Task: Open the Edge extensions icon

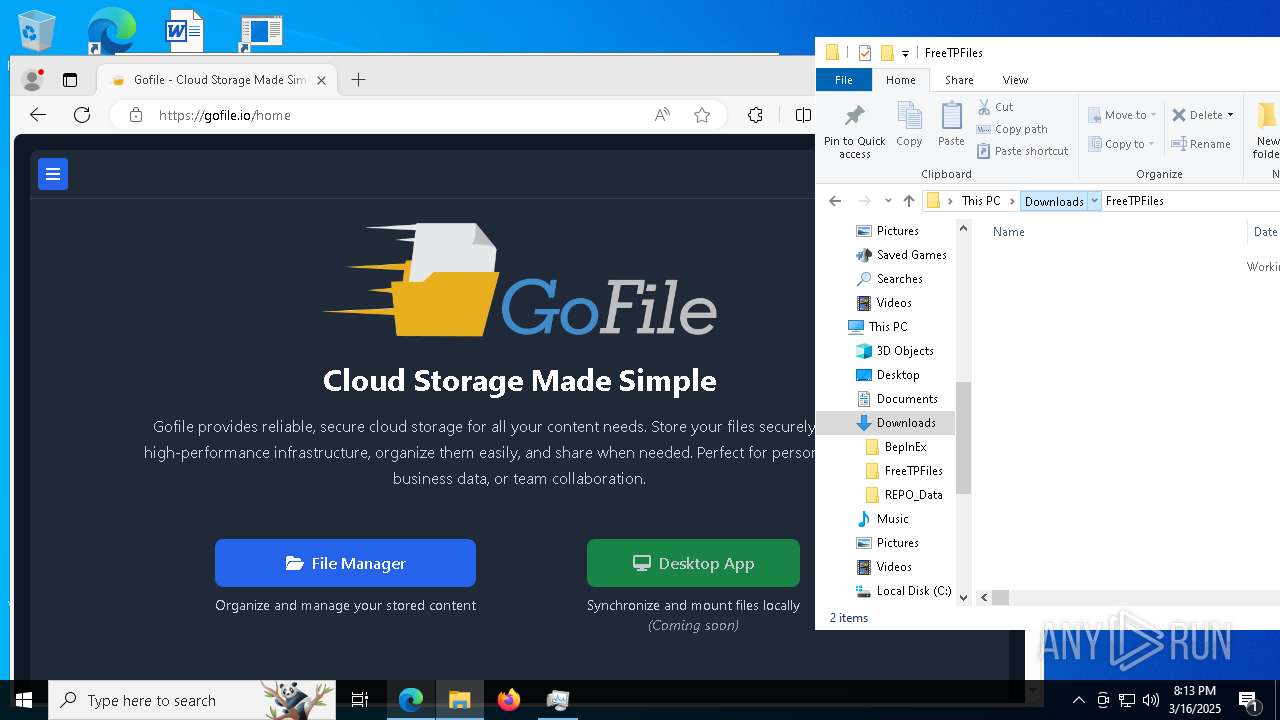Action: [755, 115]
